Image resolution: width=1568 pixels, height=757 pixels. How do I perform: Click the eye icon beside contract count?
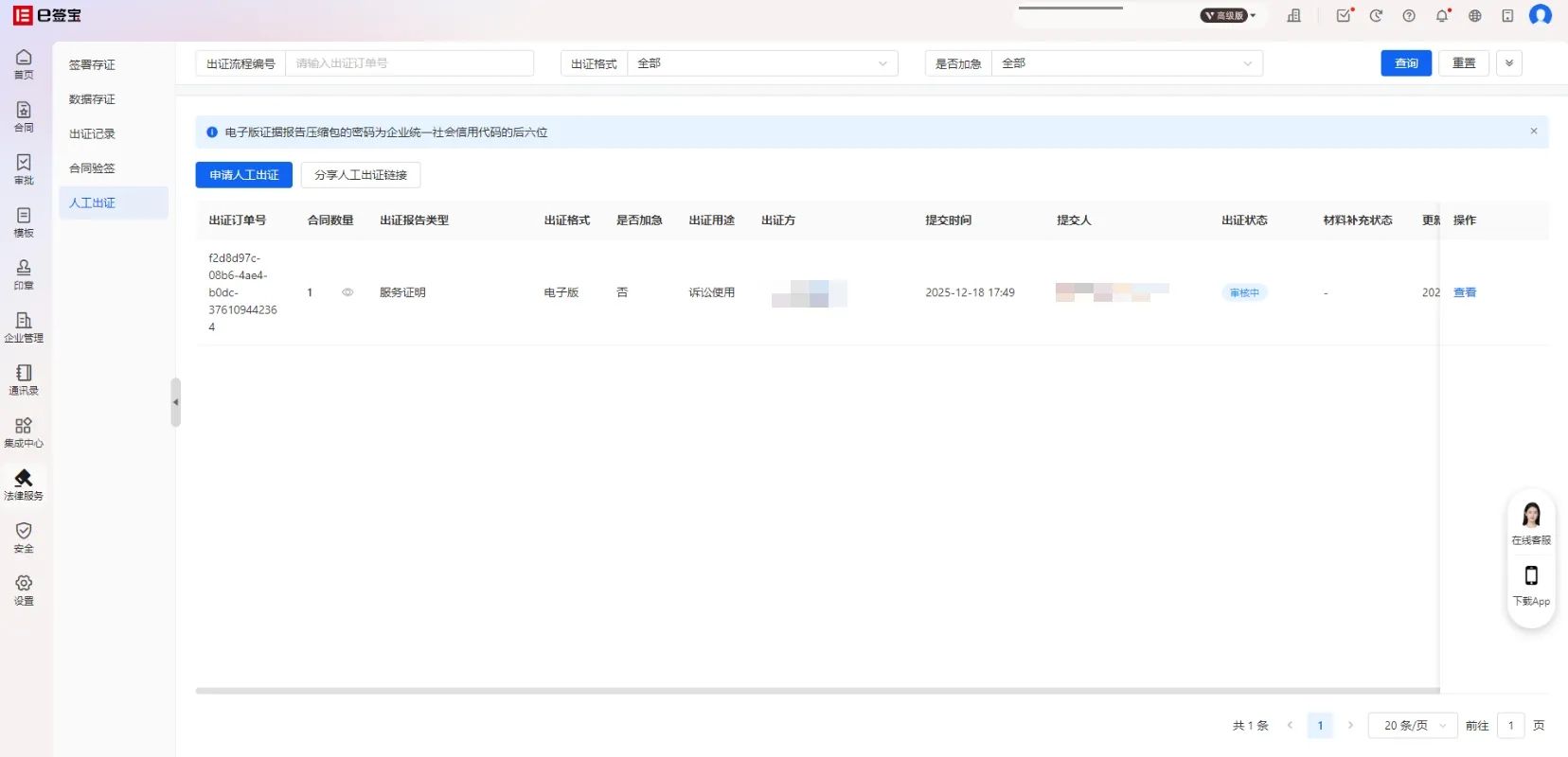(347, 292)
